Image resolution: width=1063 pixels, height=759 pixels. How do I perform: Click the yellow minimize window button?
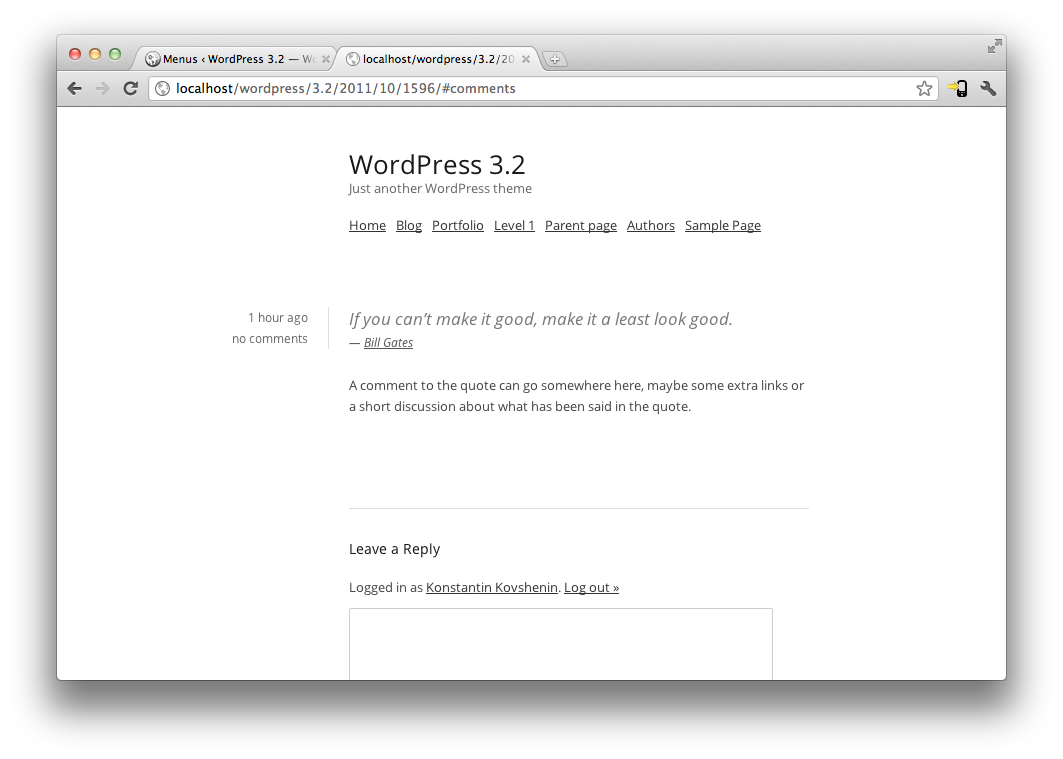point(95,54)
